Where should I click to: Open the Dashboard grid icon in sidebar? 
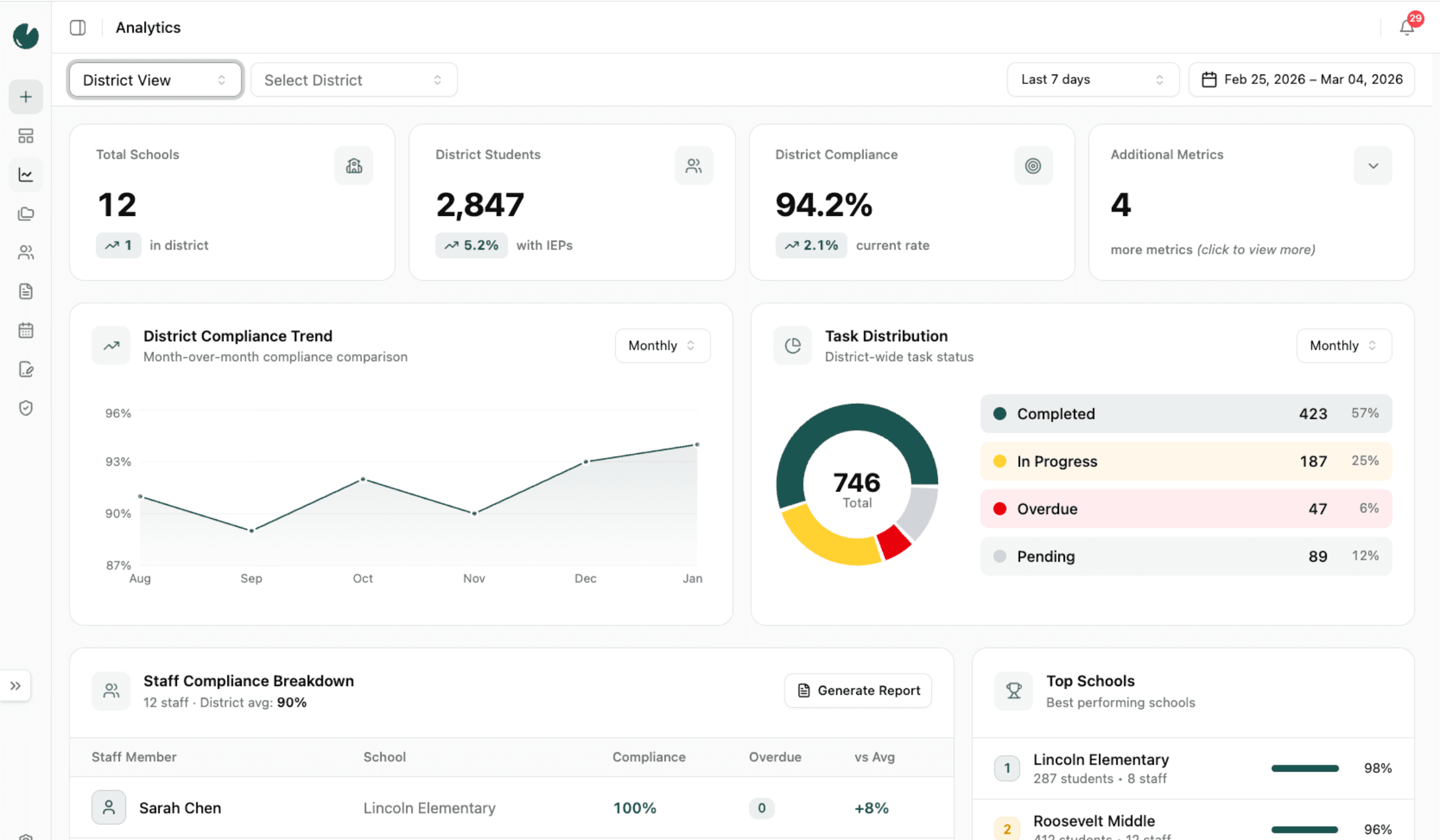click(x=25, y=136)
